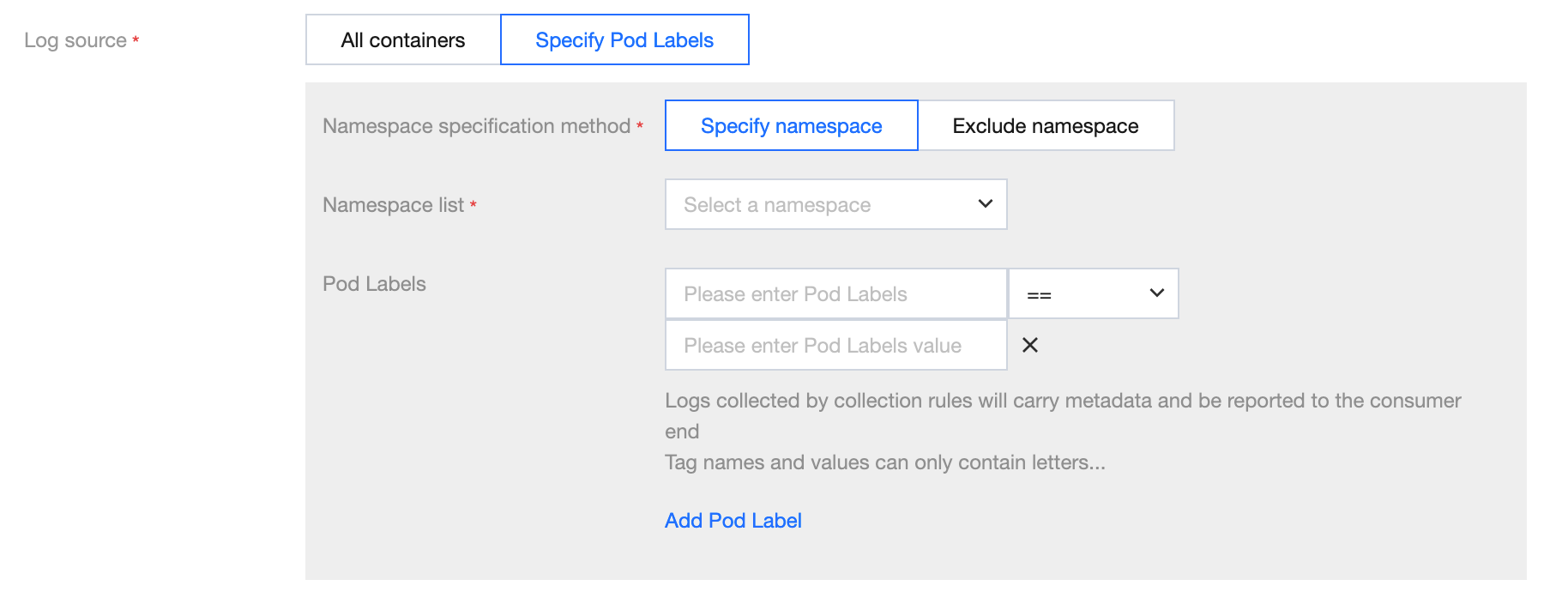Viewport: 1568px width, 604px height.
Task: Choose the Specify Pod Labels option
Action: click(x=624, y=40)
